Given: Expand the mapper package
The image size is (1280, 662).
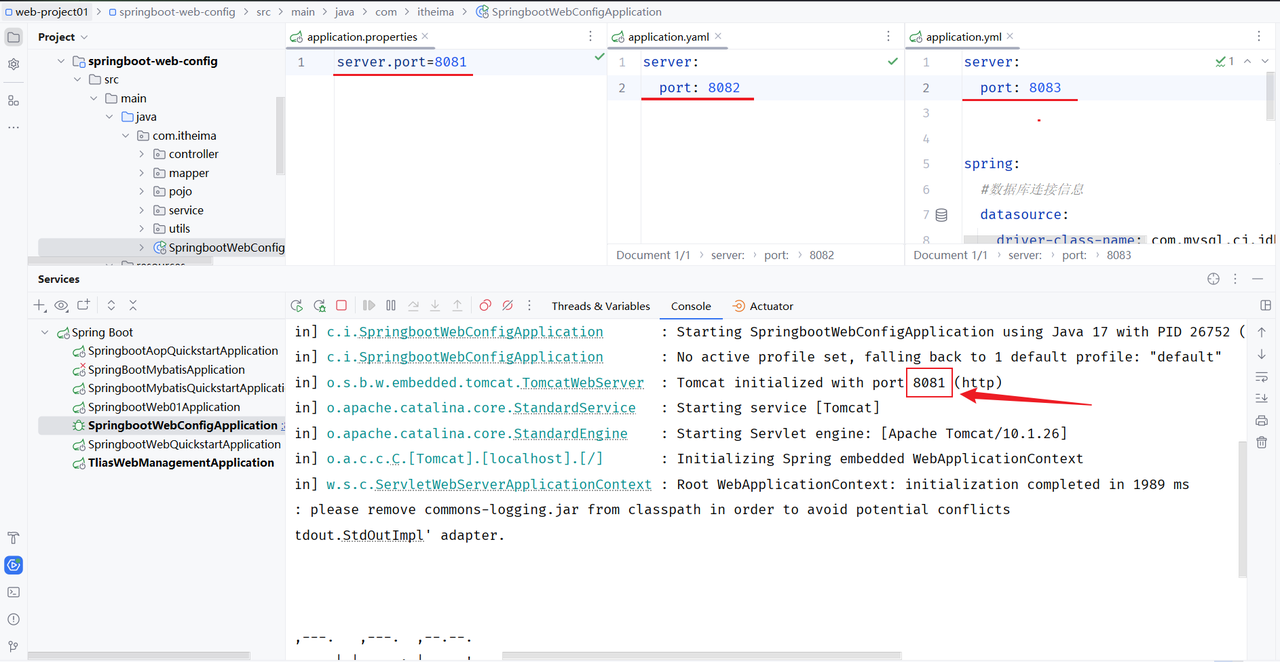Looking at the screenshot, I should click(141, 173).
